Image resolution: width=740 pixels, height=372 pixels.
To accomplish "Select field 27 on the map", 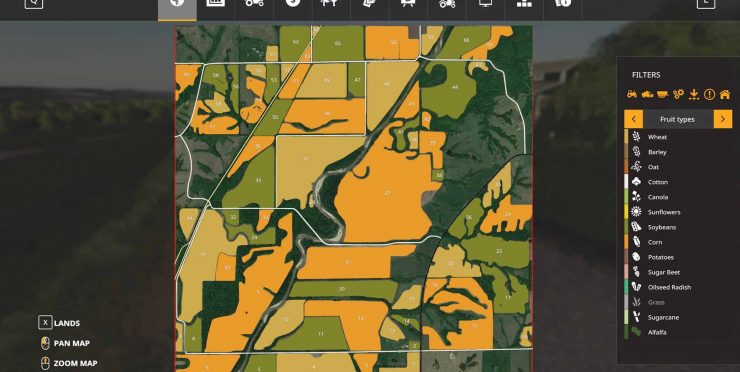I will pyautogui.click(x=387, y=193).
